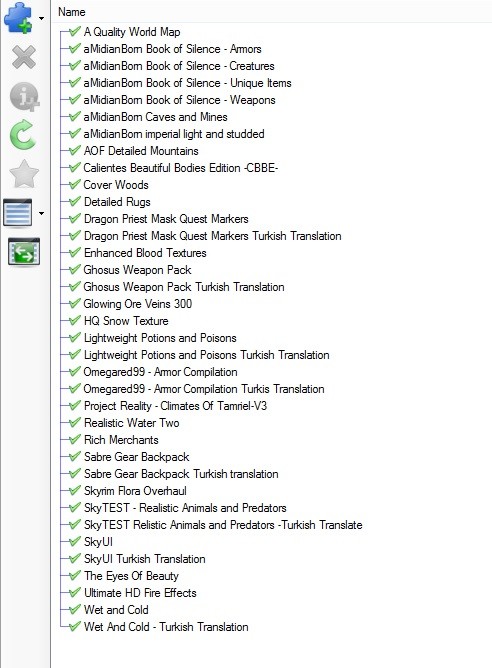Select Lightweight Potions and Poisons Turkish Translation
The width and height of the screenshot is (492, 668).
click(207, 355)
